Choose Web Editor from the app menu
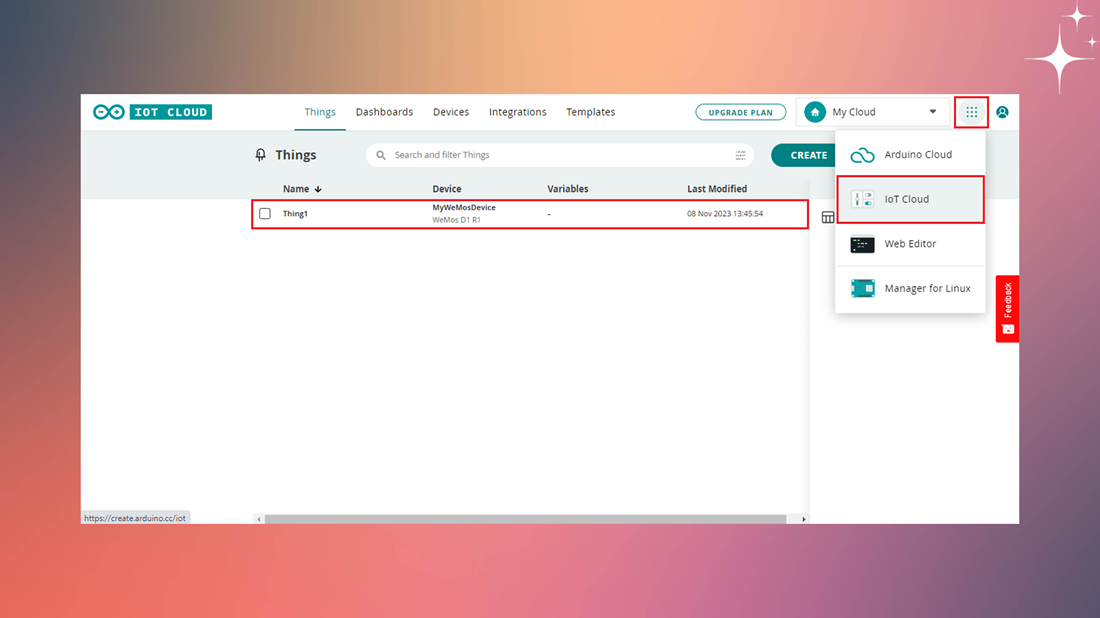The image size is (1100, 618). pos(911,244)
